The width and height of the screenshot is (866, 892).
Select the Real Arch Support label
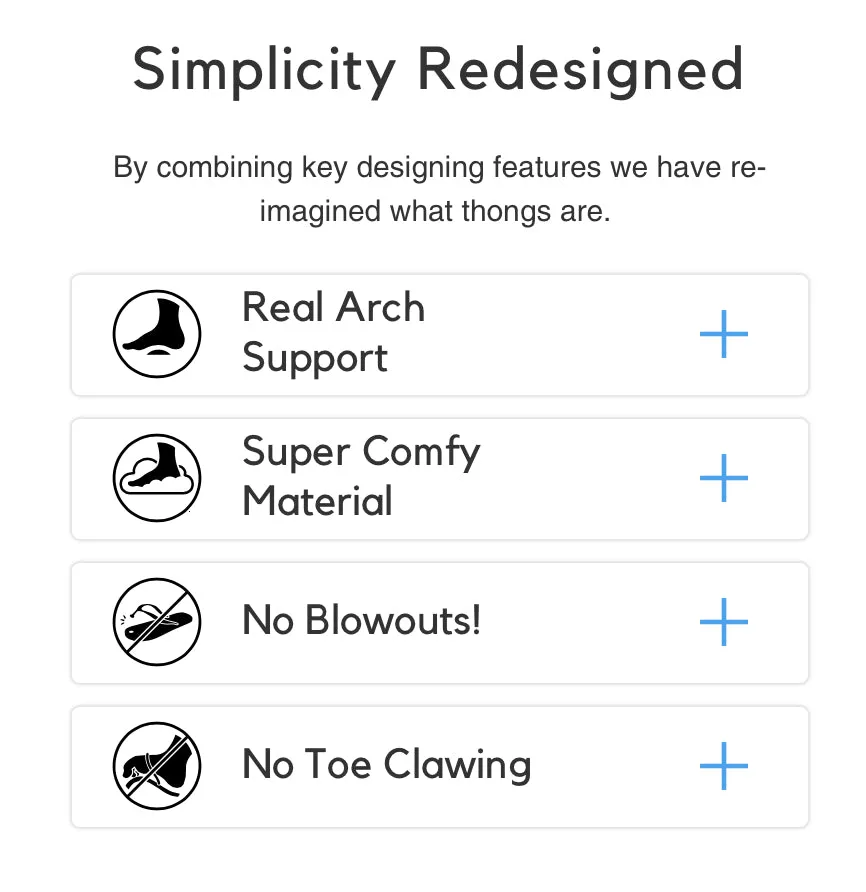tap(333, 332)
